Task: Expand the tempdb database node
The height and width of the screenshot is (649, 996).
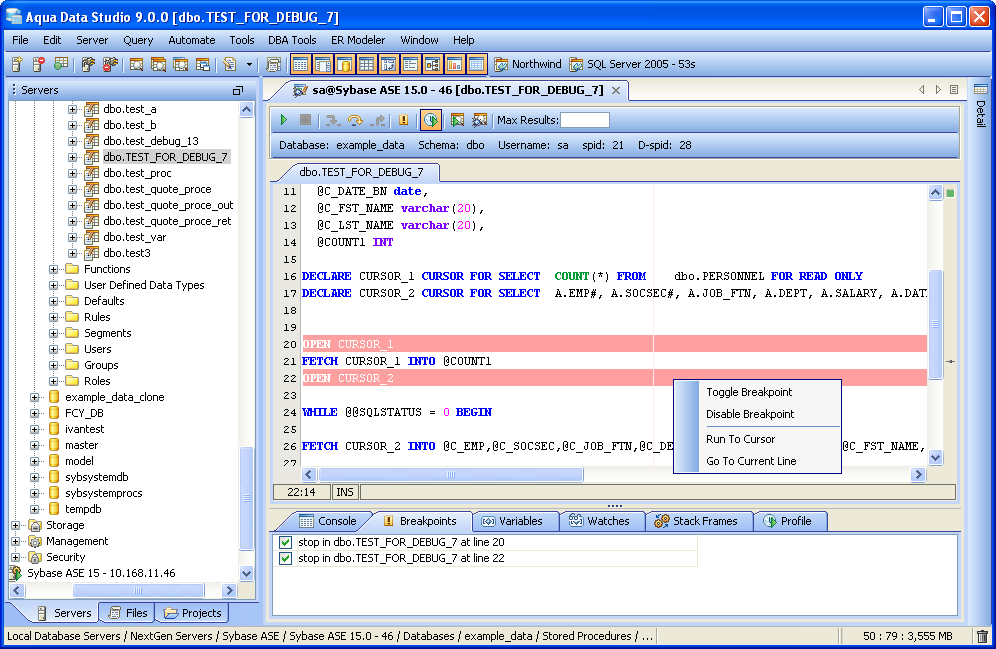Action: [x=36, y=509]
